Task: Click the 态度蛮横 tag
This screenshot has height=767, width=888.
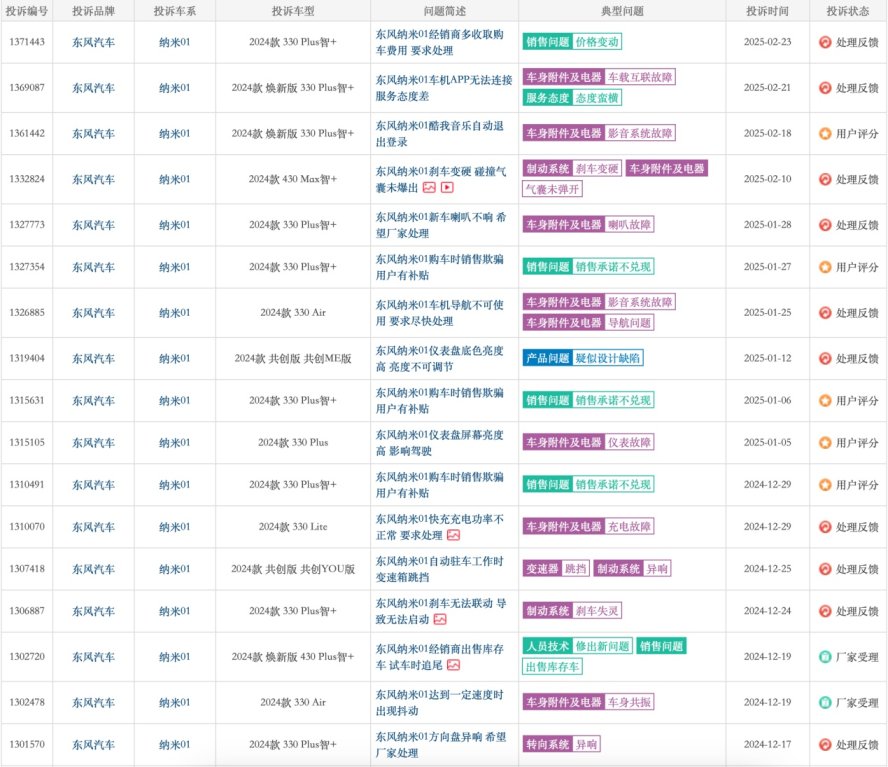Action: (x=597, y=98)
